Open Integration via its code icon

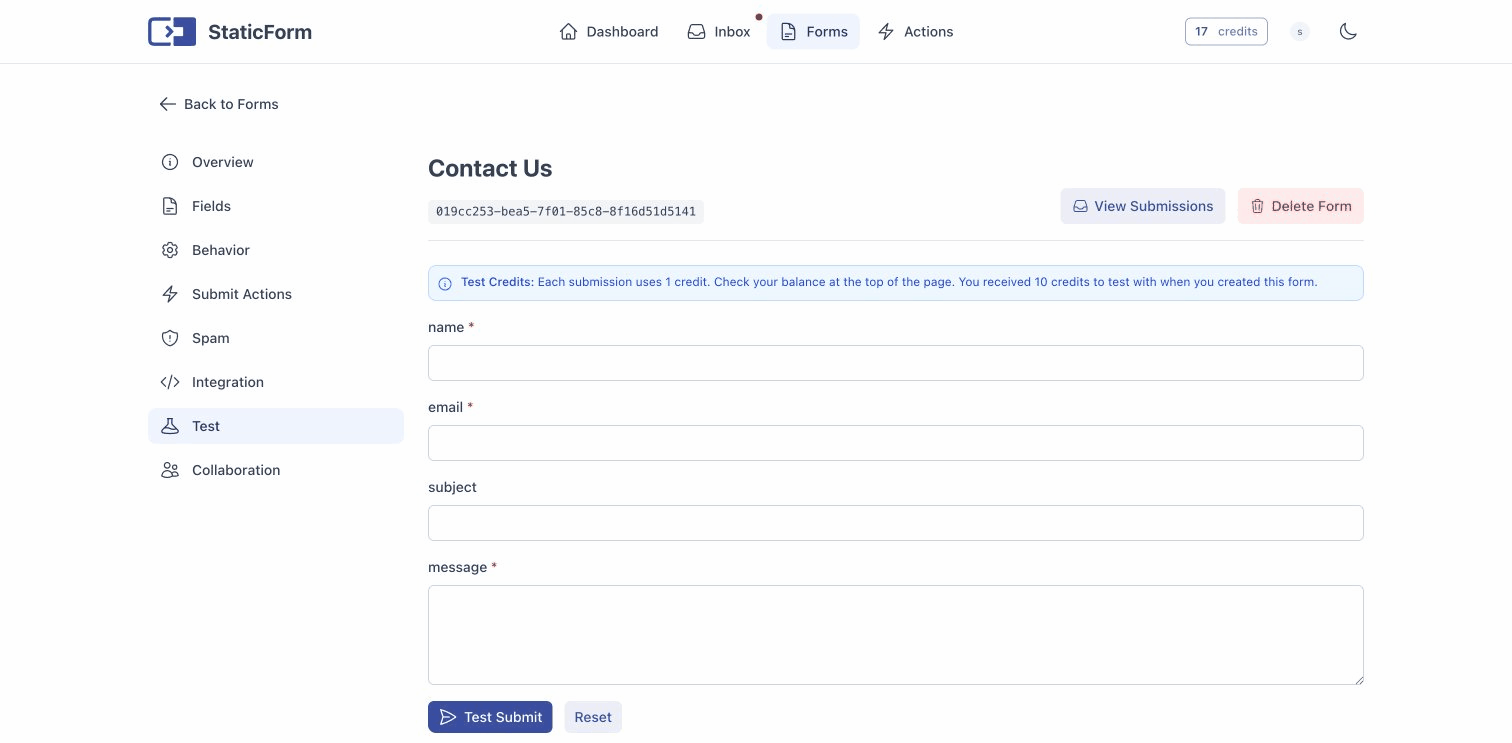170,382
